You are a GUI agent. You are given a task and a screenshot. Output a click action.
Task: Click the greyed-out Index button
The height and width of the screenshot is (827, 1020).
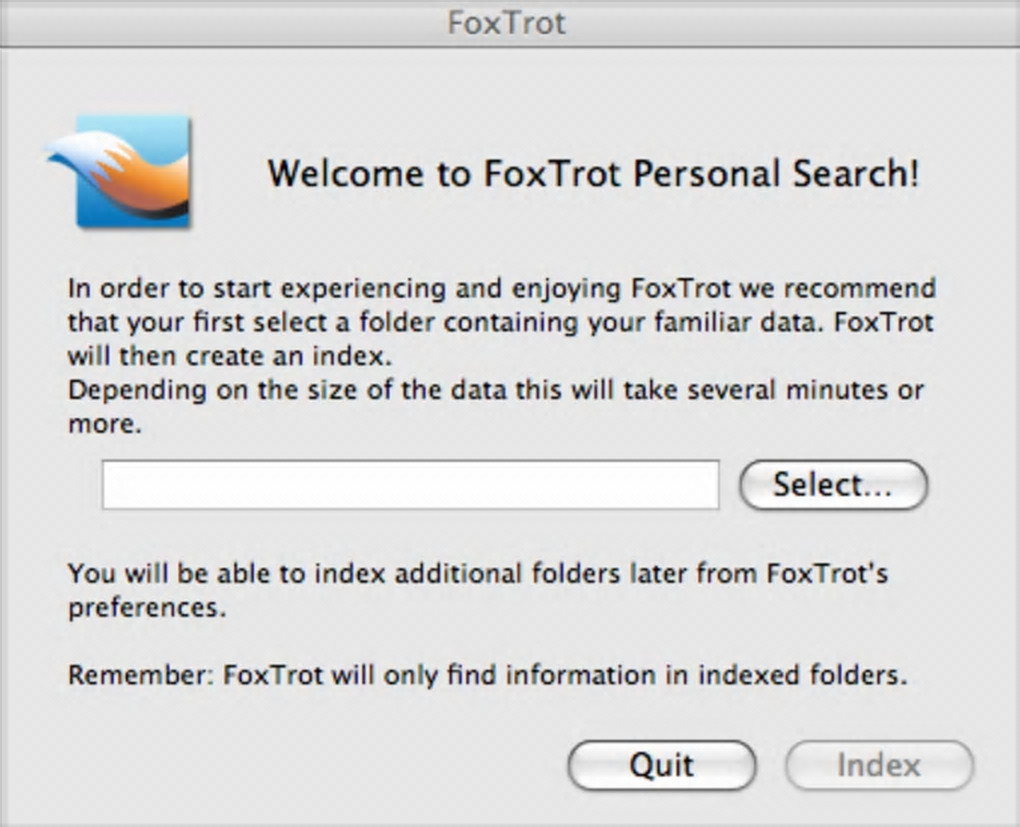(x=878, y=766)
